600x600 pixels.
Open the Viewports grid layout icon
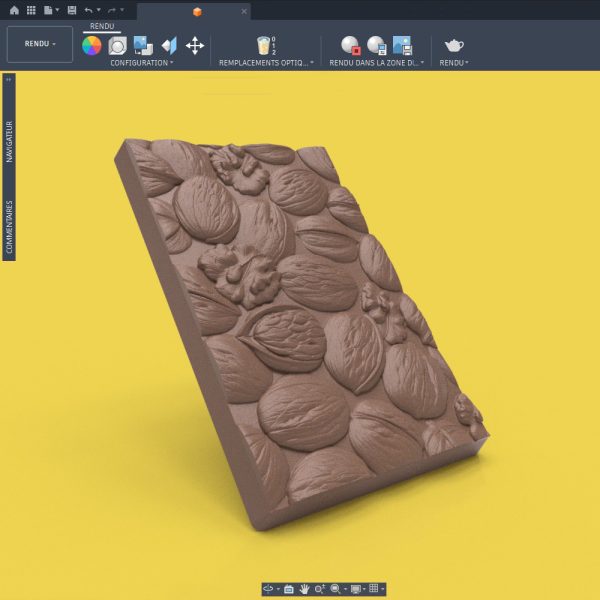374,588
